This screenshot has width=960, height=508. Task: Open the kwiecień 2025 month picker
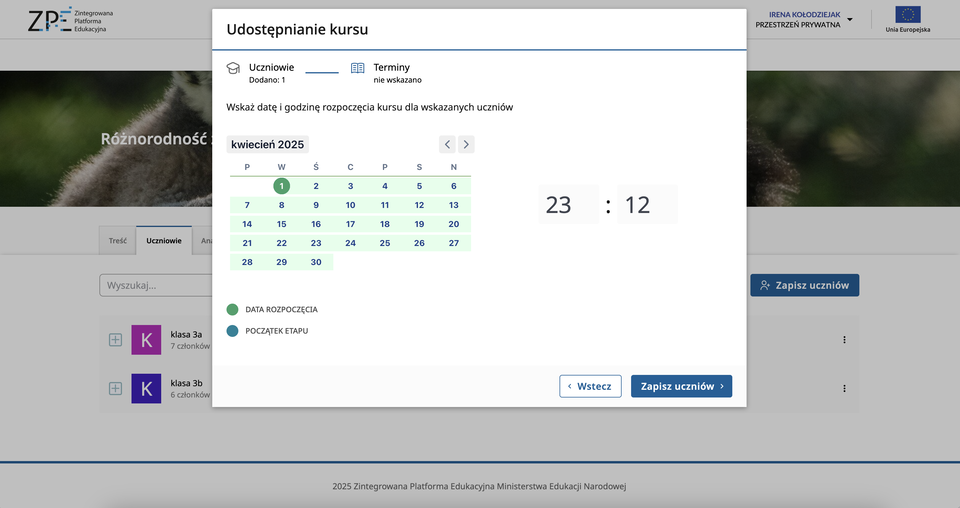coord(267,144)
